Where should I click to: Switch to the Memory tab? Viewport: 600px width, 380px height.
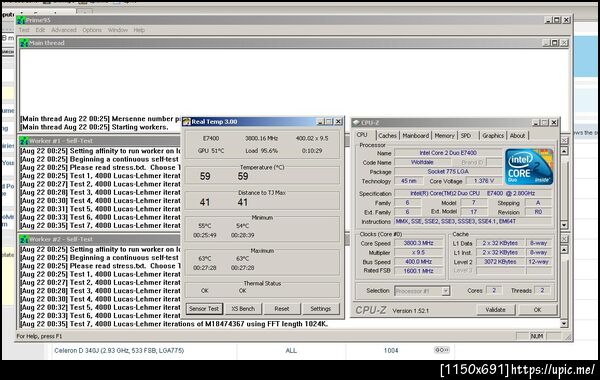[444, 135]
